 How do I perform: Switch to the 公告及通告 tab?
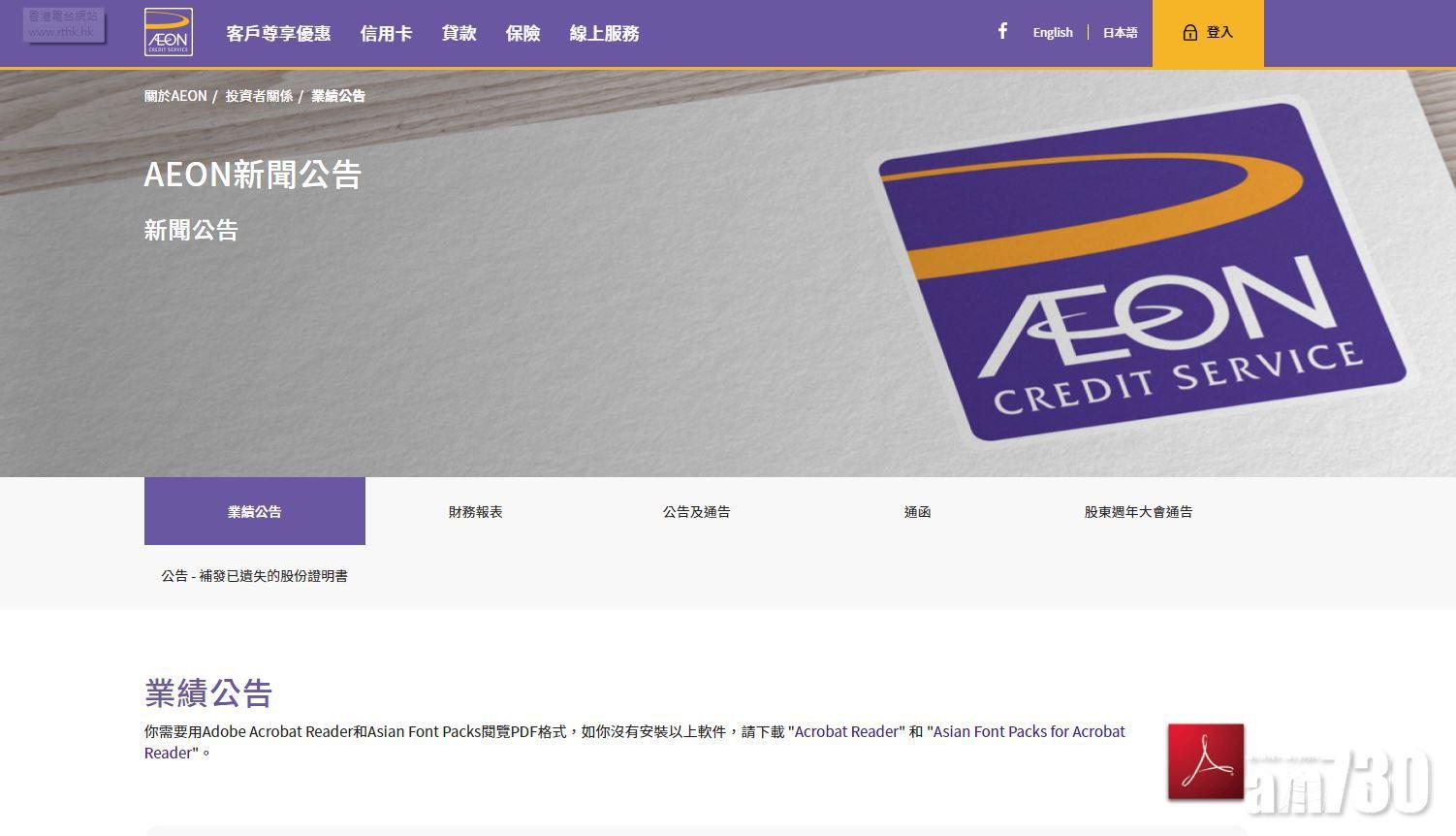coord(696,511)
